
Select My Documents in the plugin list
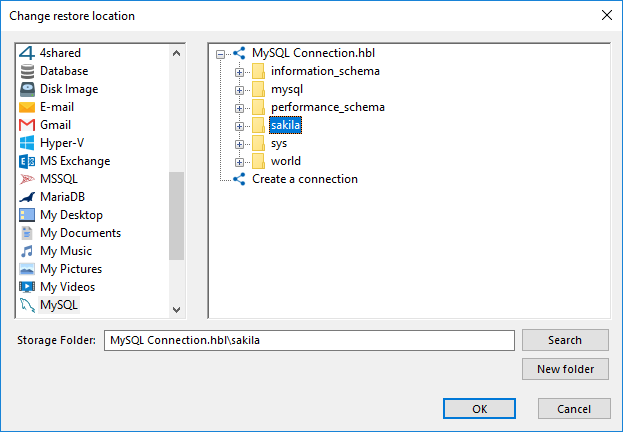tap(80, 233)
